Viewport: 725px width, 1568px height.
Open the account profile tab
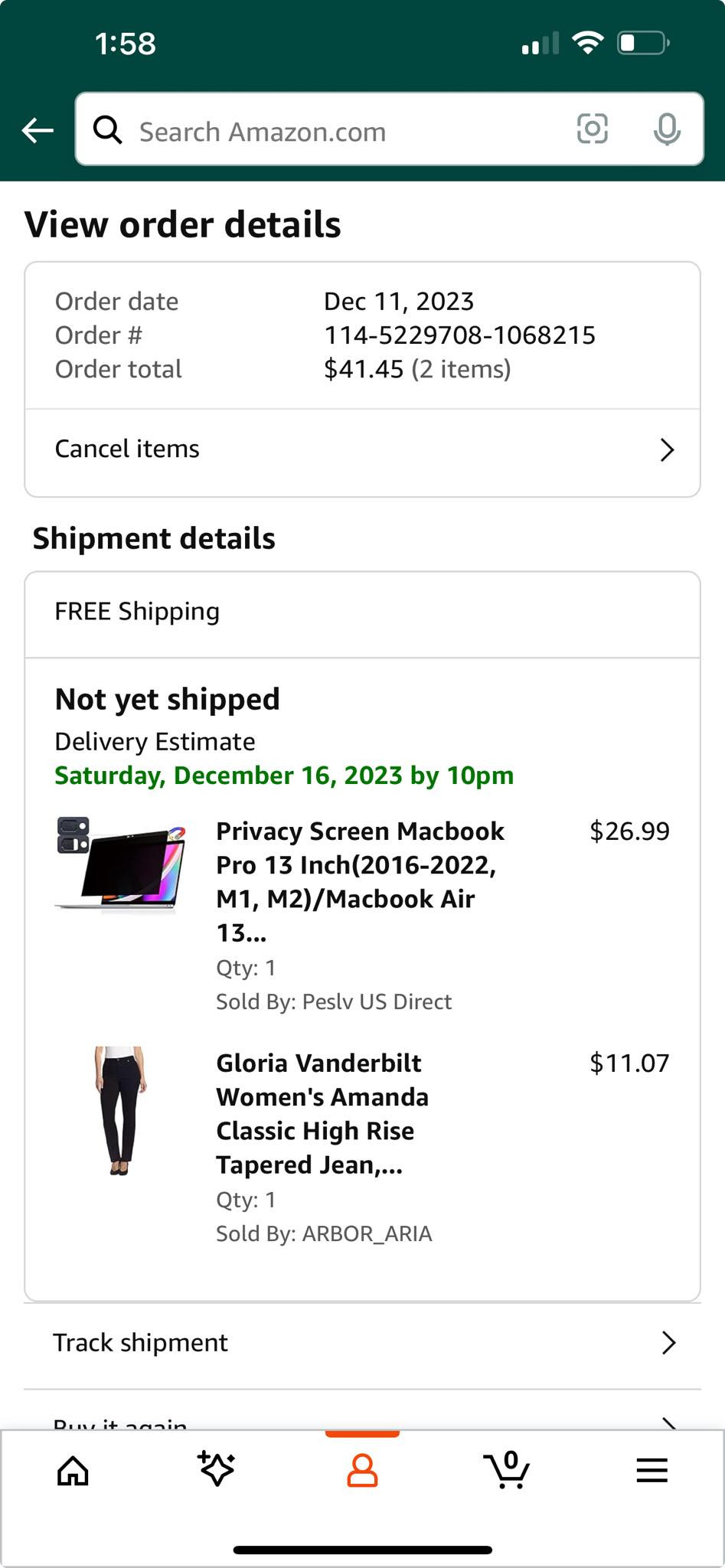362,1471
